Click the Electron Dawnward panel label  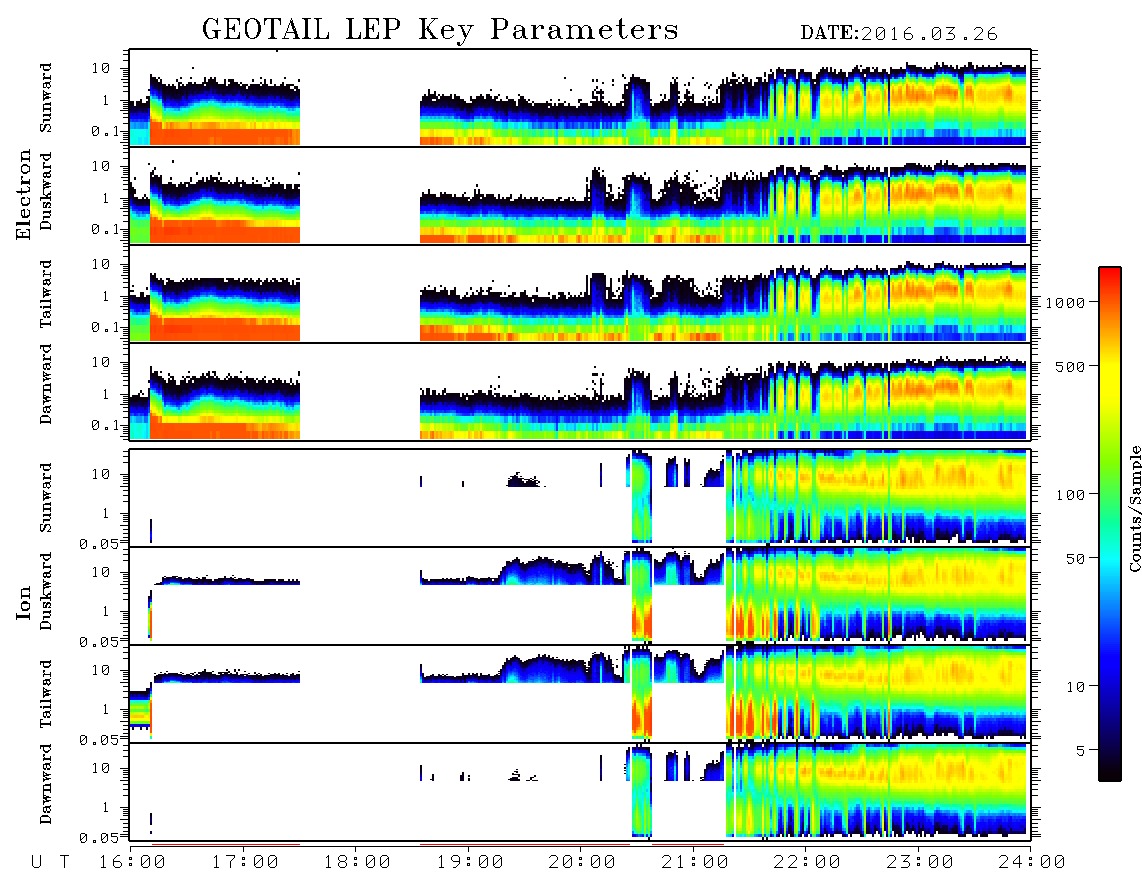point(46,384)
